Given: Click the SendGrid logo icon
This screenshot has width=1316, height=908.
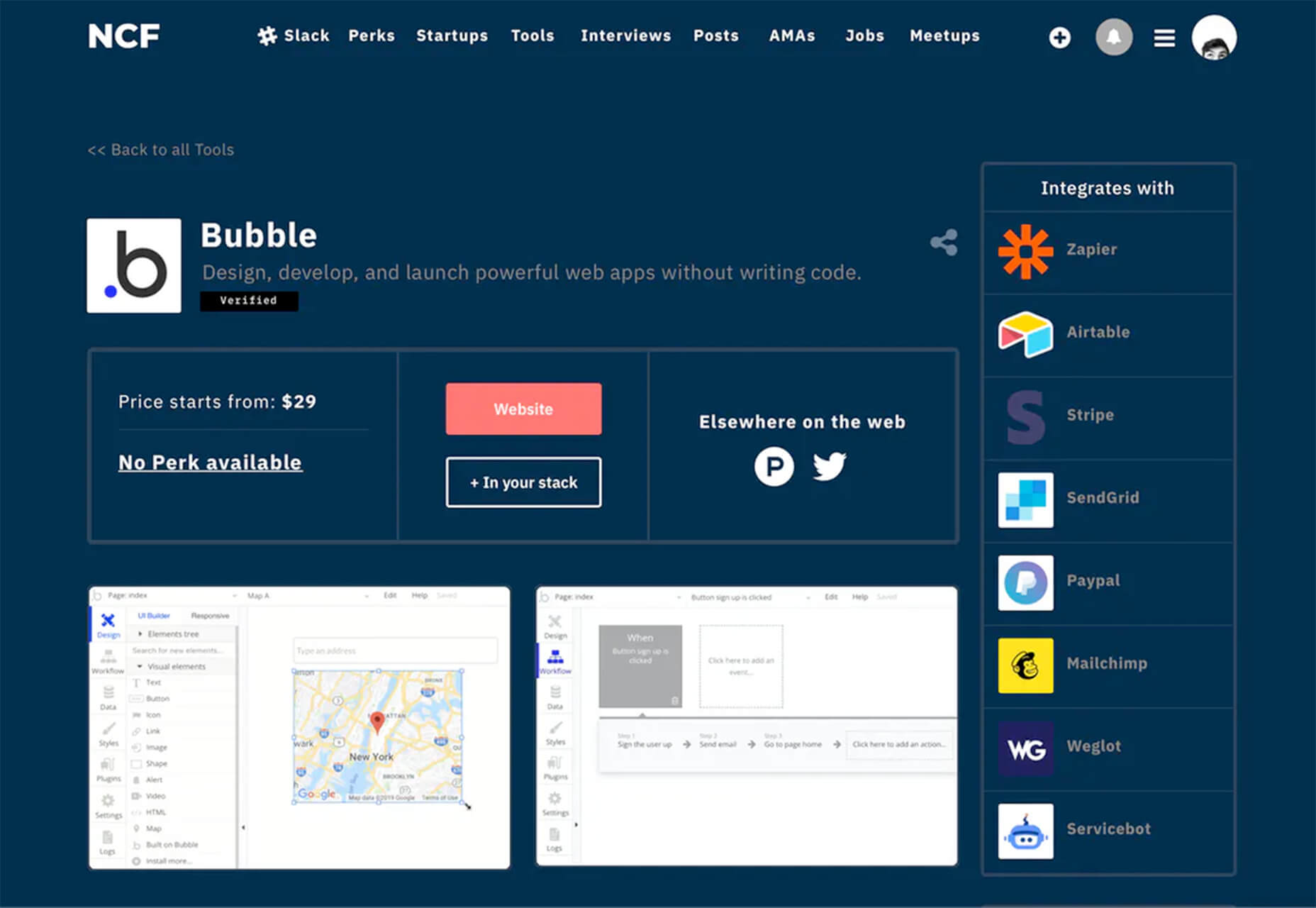Looking at the screenshot, I should [1025, 499].
